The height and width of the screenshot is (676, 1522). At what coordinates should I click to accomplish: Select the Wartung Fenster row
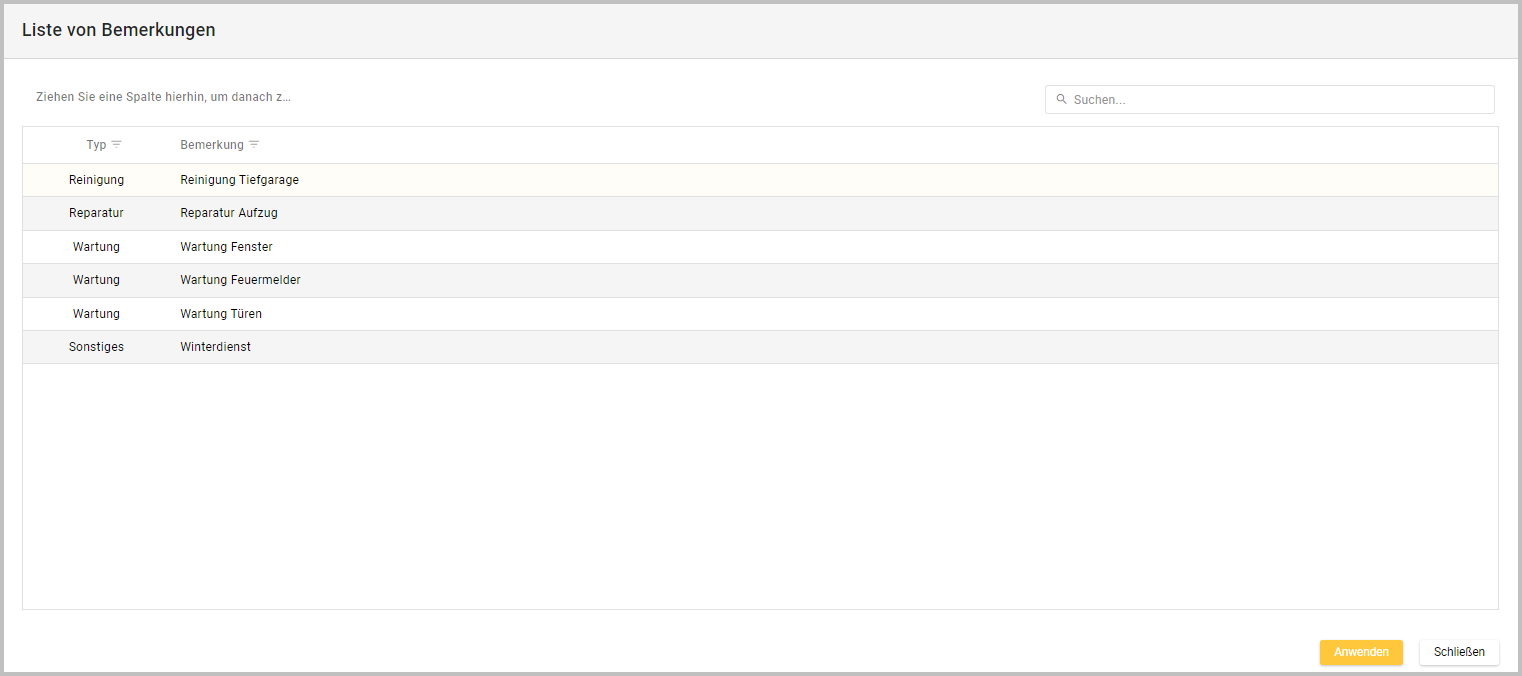tap(227, 247)
